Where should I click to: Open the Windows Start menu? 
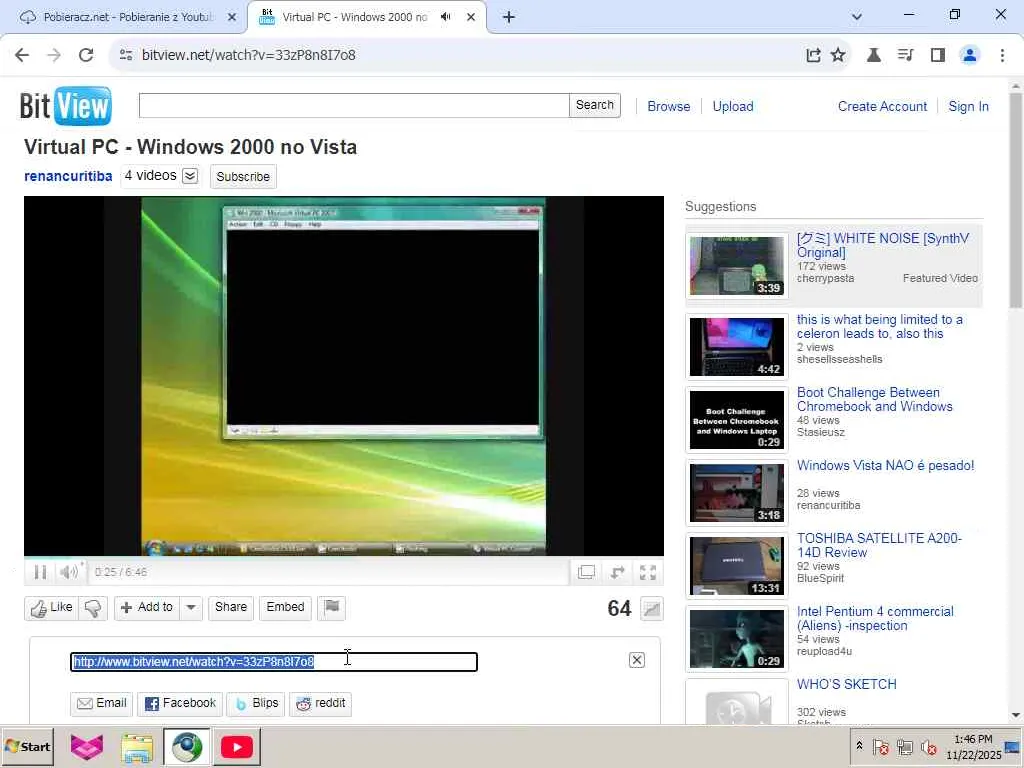pyautogui.click(x=27, y=747)
